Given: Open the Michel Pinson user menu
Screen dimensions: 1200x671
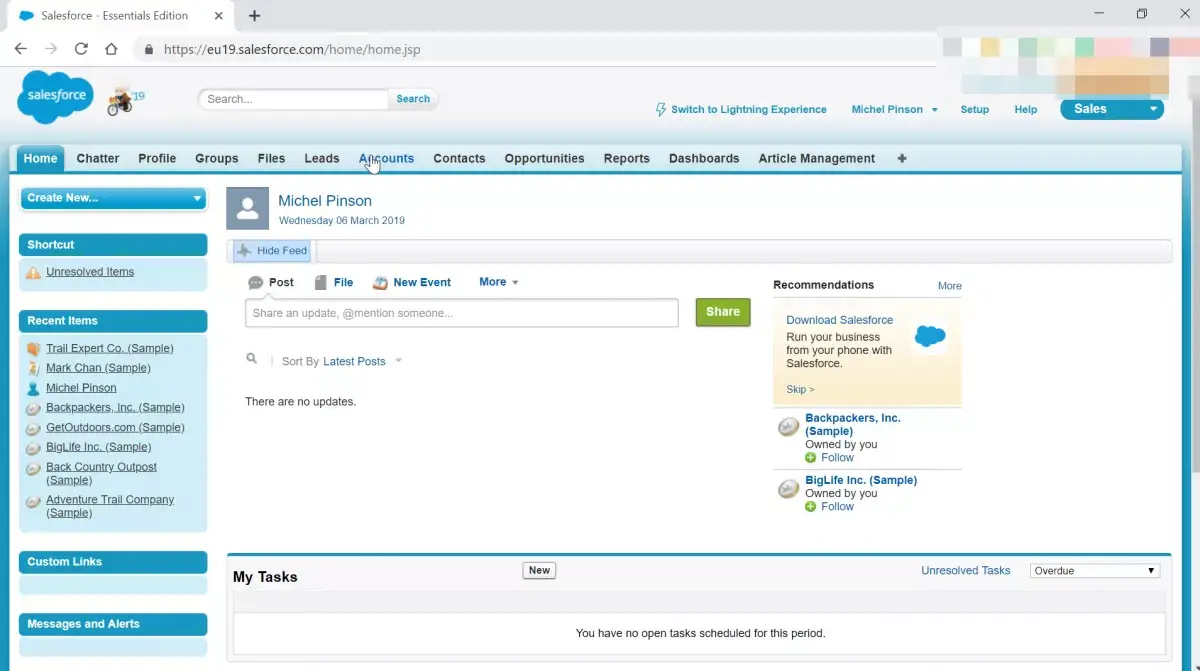Looking at the screenshot, I should (894, 109).
